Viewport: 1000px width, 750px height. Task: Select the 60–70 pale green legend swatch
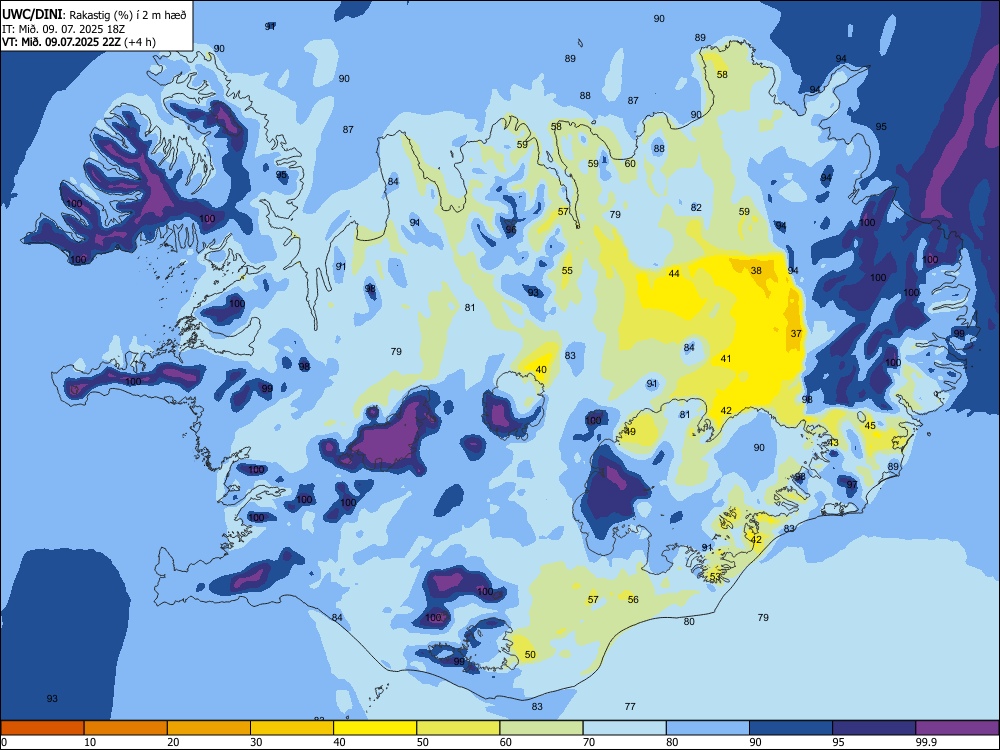pyautogui.click(x=541, y=728)
